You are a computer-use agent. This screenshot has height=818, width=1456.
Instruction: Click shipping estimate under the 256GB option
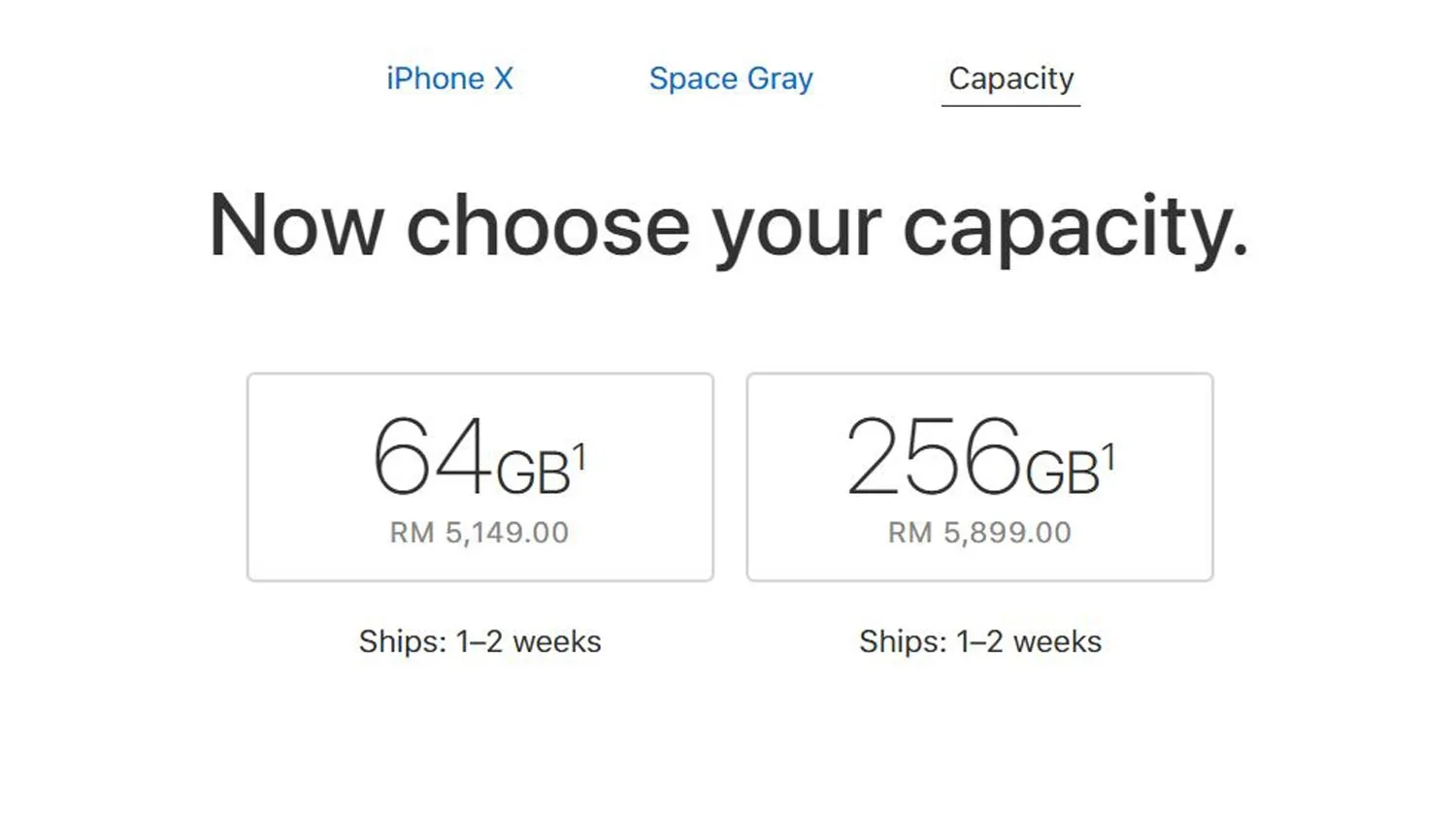click(979, 641)
